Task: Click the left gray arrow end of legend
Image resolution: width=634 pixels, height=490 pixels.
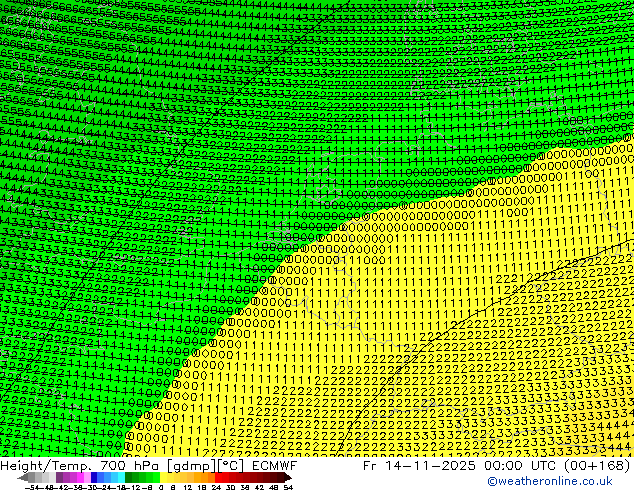Action: click(x=23, y=478)
